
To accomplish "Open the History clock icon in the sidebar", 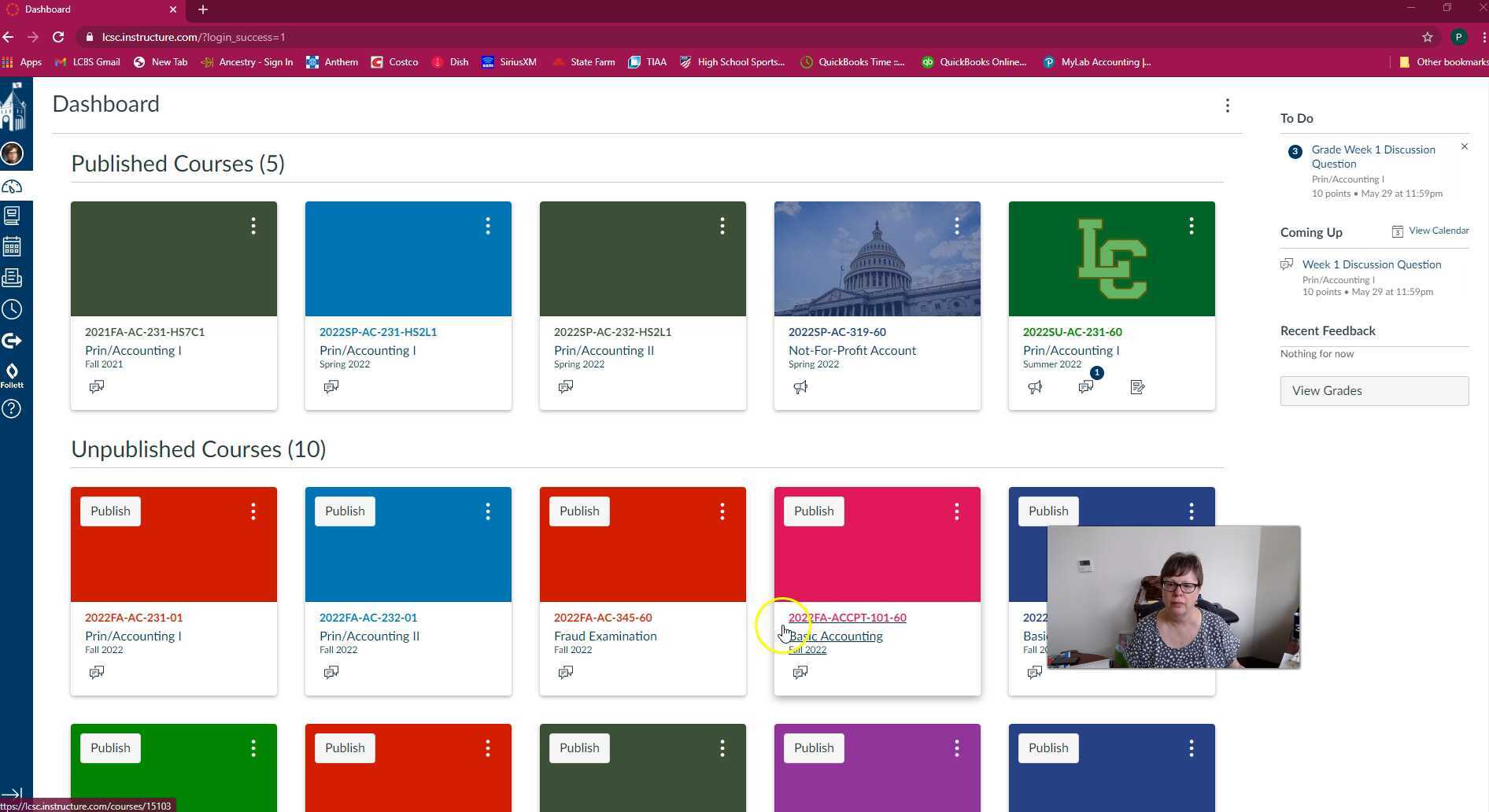I will [12, 309].
